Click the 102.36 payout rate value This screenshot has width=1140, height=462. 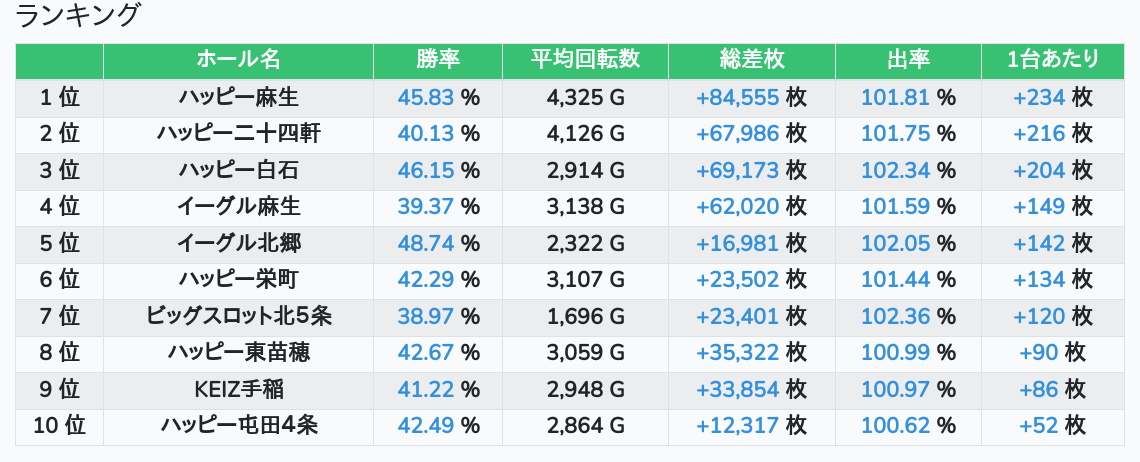[896, 317]
